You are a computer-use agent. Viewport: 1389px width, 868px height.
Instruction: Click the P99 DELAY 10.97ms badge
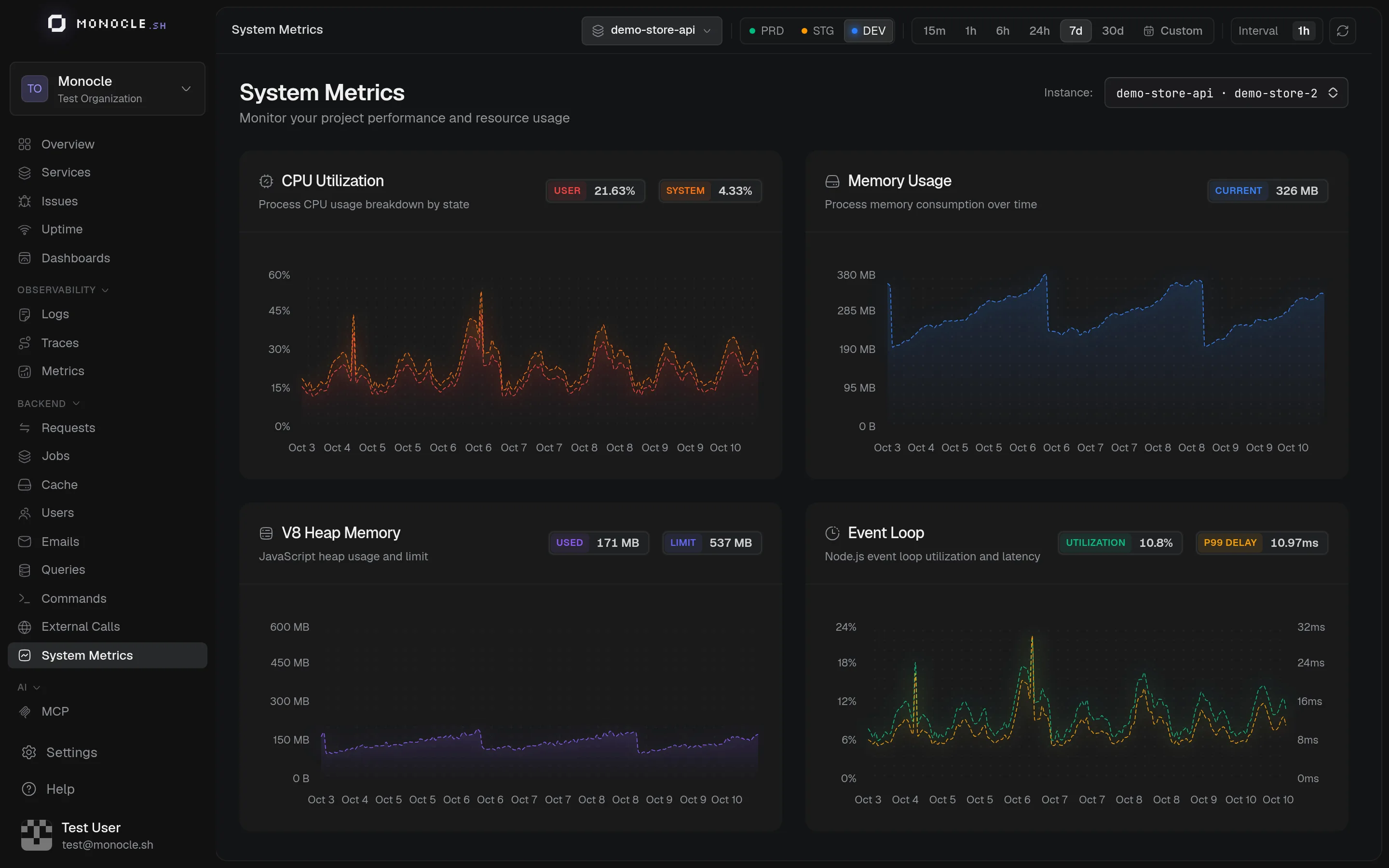1262,543
